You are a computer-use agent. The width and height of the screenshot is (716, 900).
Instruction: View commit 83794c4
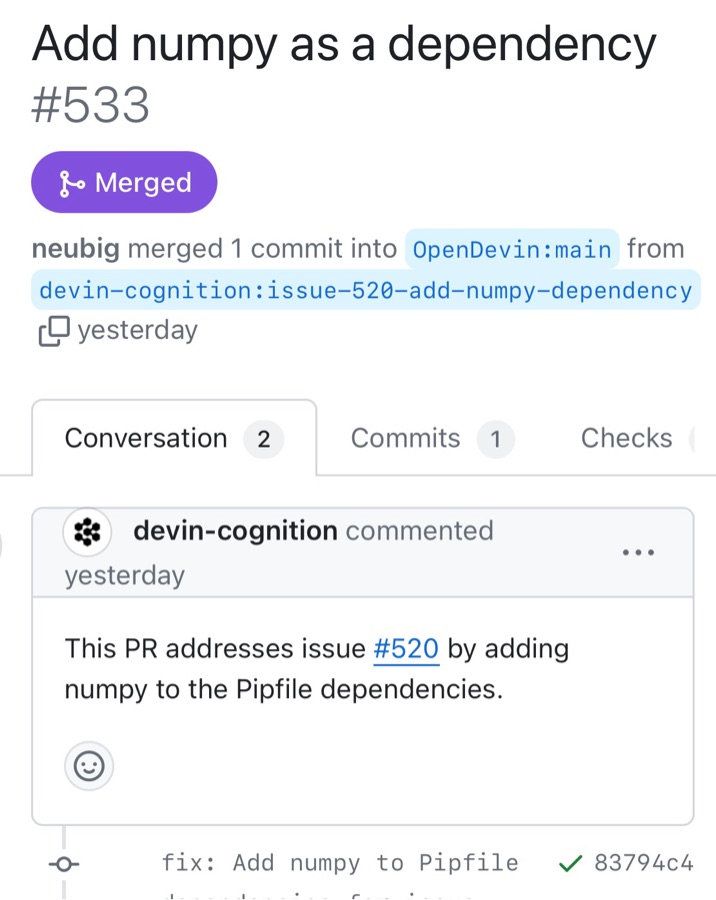click(x=643, y=863)
